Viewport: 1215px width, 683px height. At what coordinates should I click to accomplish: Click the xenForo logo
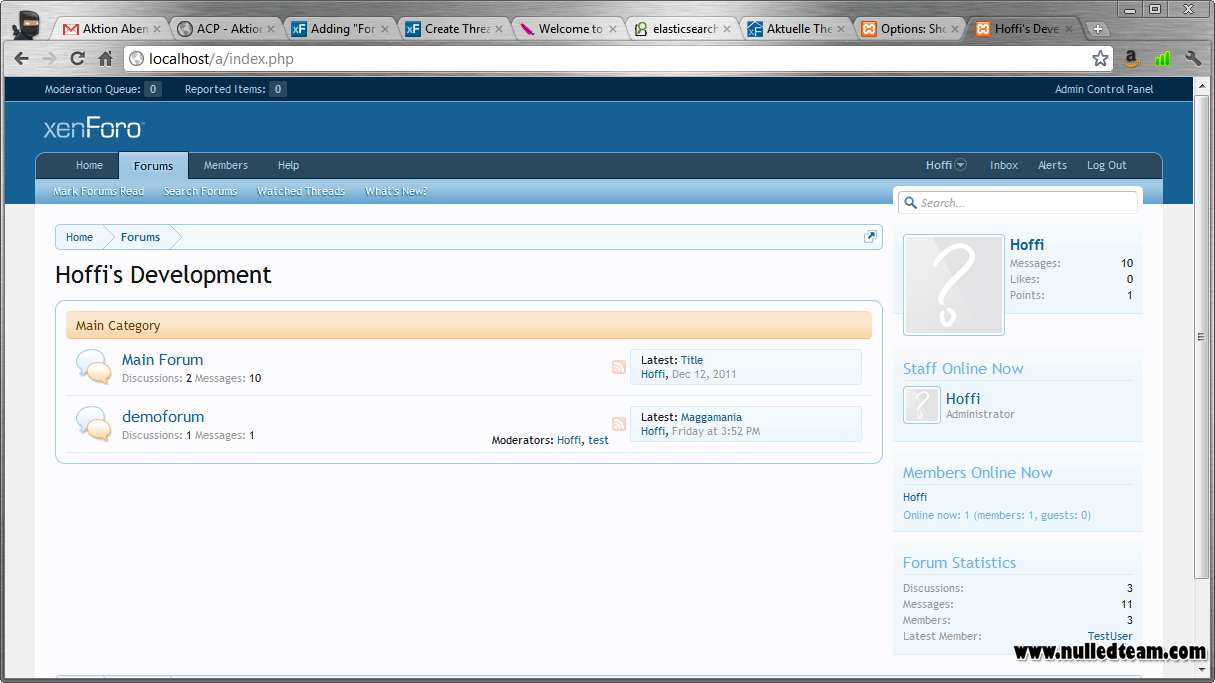point(94,128)
